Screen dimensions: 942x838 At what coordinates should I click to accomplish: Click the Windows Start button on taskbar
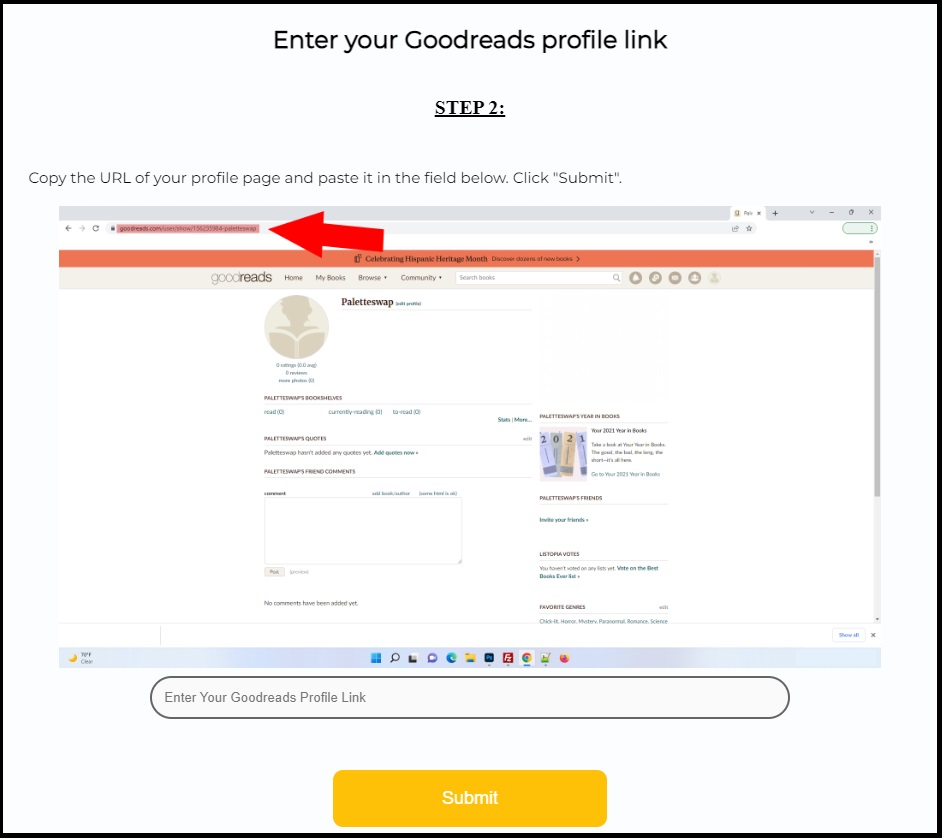(376, 658)
